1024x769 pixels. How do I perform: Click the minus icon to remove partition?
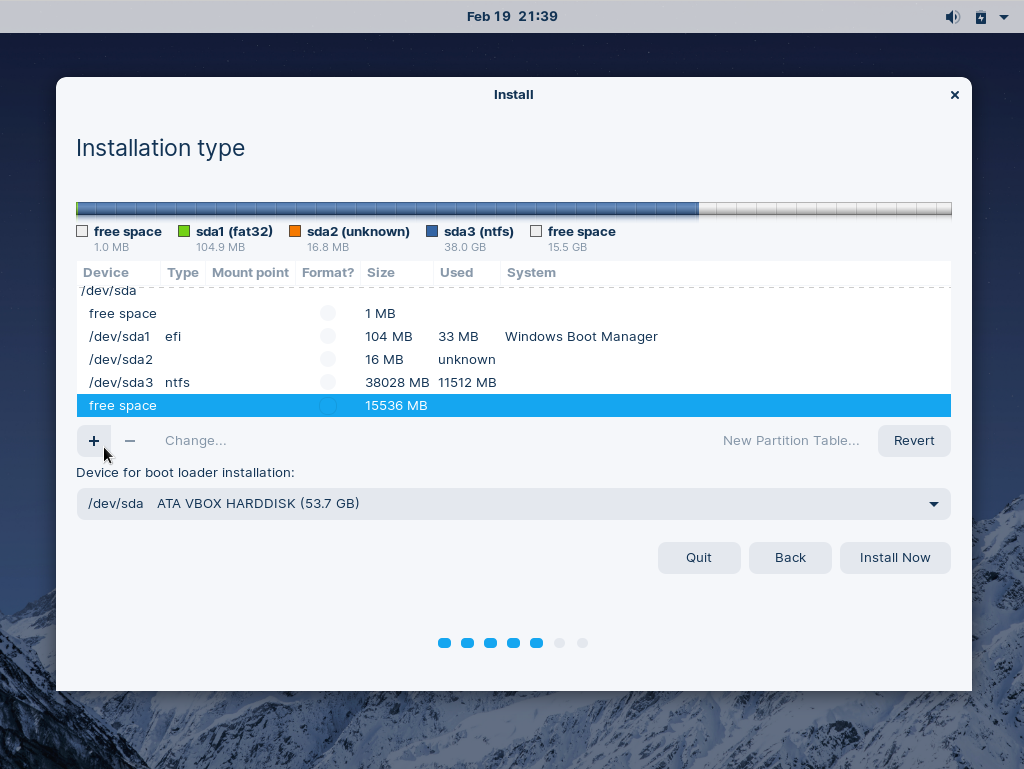[x=130, y=441]
